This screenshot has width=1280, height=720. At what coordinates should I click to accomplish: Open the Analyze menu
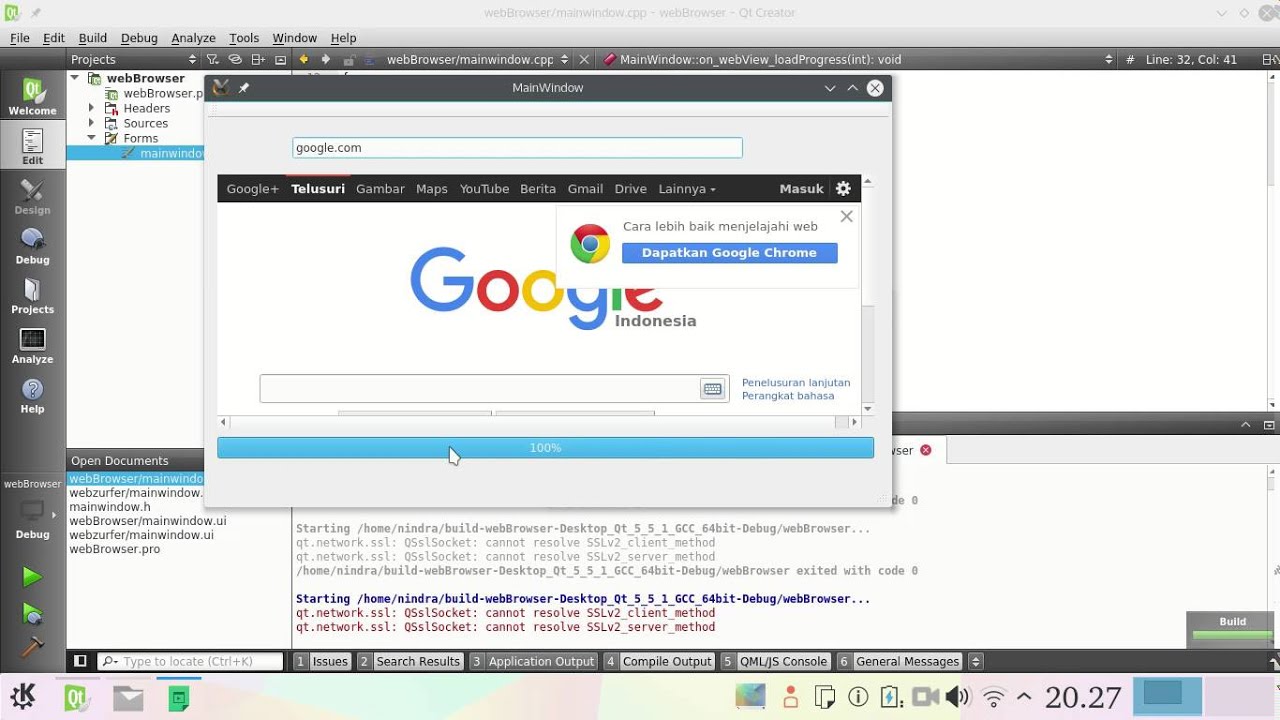pos(193,38)
